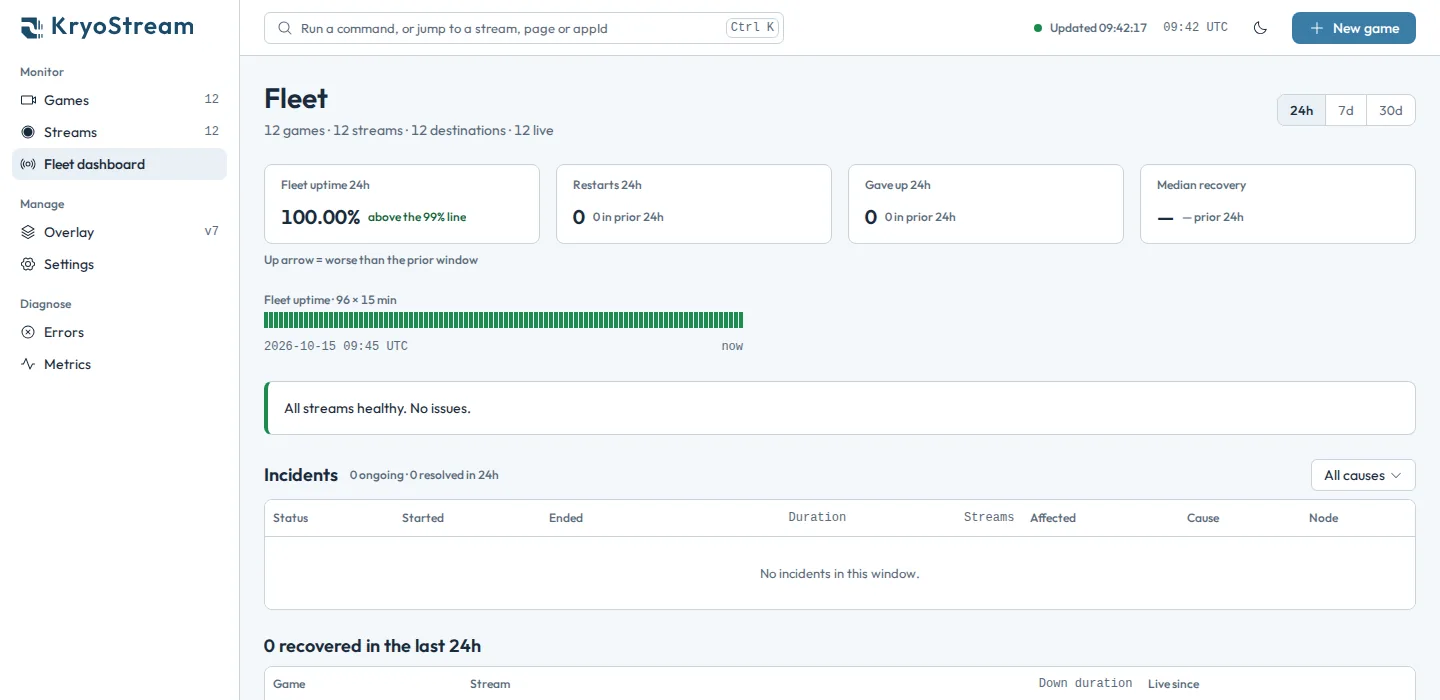Click the Cause column header
Image resolution: width=1440 pixels, height=700 pixels.
click(1203, 518)
